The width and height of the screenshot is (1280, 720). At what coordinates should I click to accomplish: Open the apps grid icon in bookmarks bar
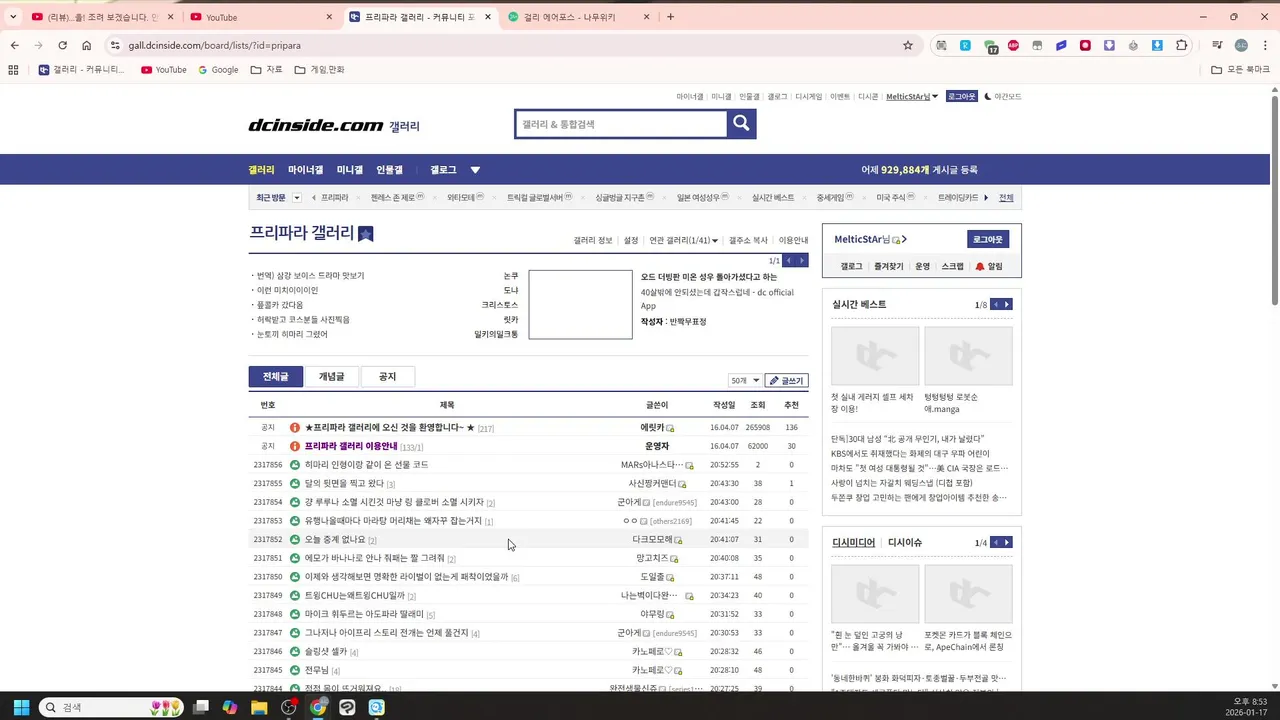pos(13,70)
